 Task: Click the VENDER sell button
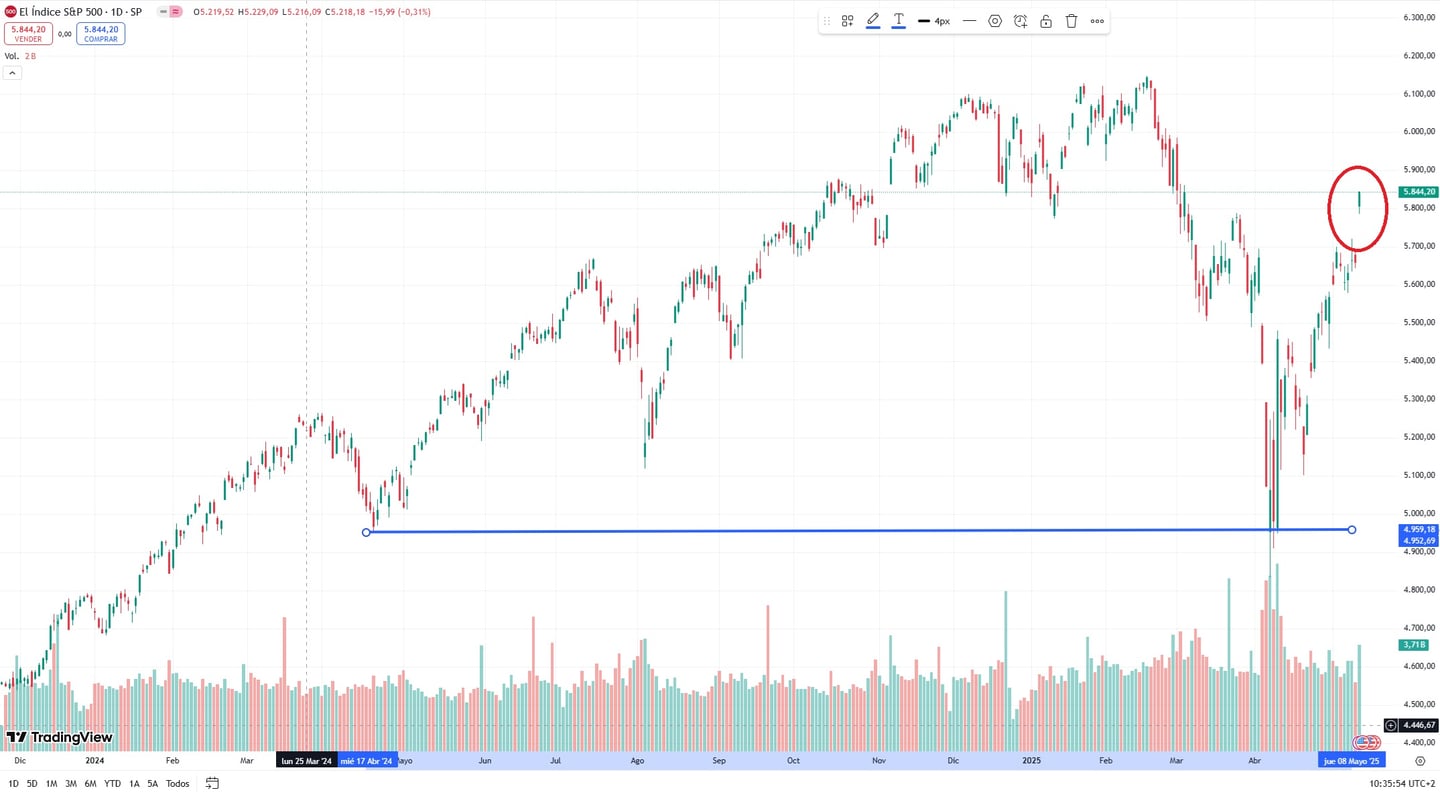[x=28, y=34]
